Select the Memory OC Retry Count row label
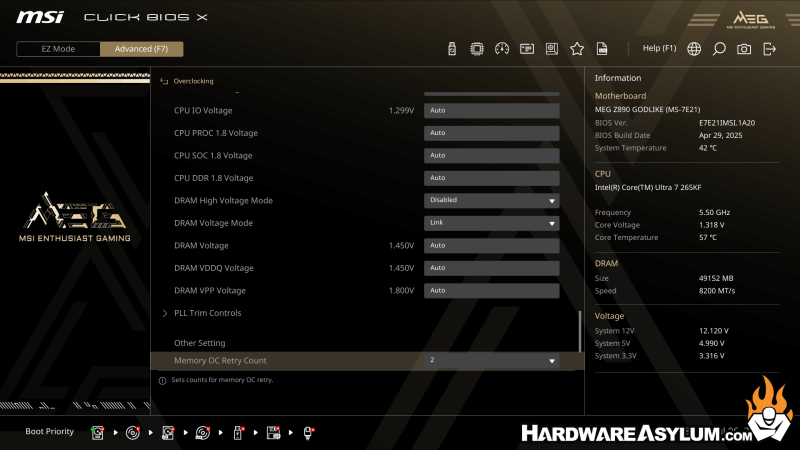The height and width of the screenshot is (450, 800). pos(220,361)
